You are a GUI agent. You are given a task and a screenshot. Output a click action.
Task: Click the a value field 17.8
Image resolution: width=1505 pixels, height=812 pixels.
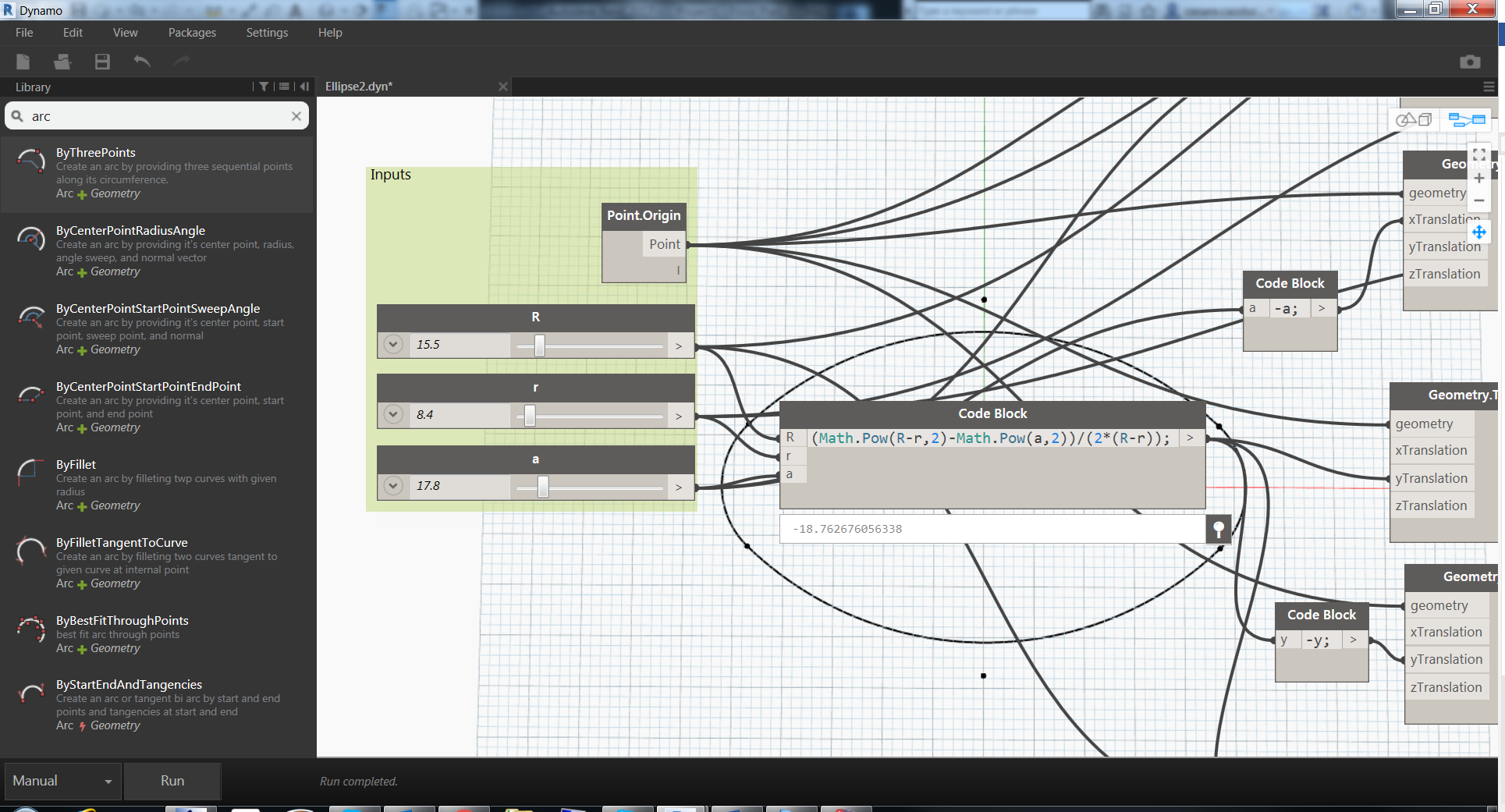click(x=460, y=485)
